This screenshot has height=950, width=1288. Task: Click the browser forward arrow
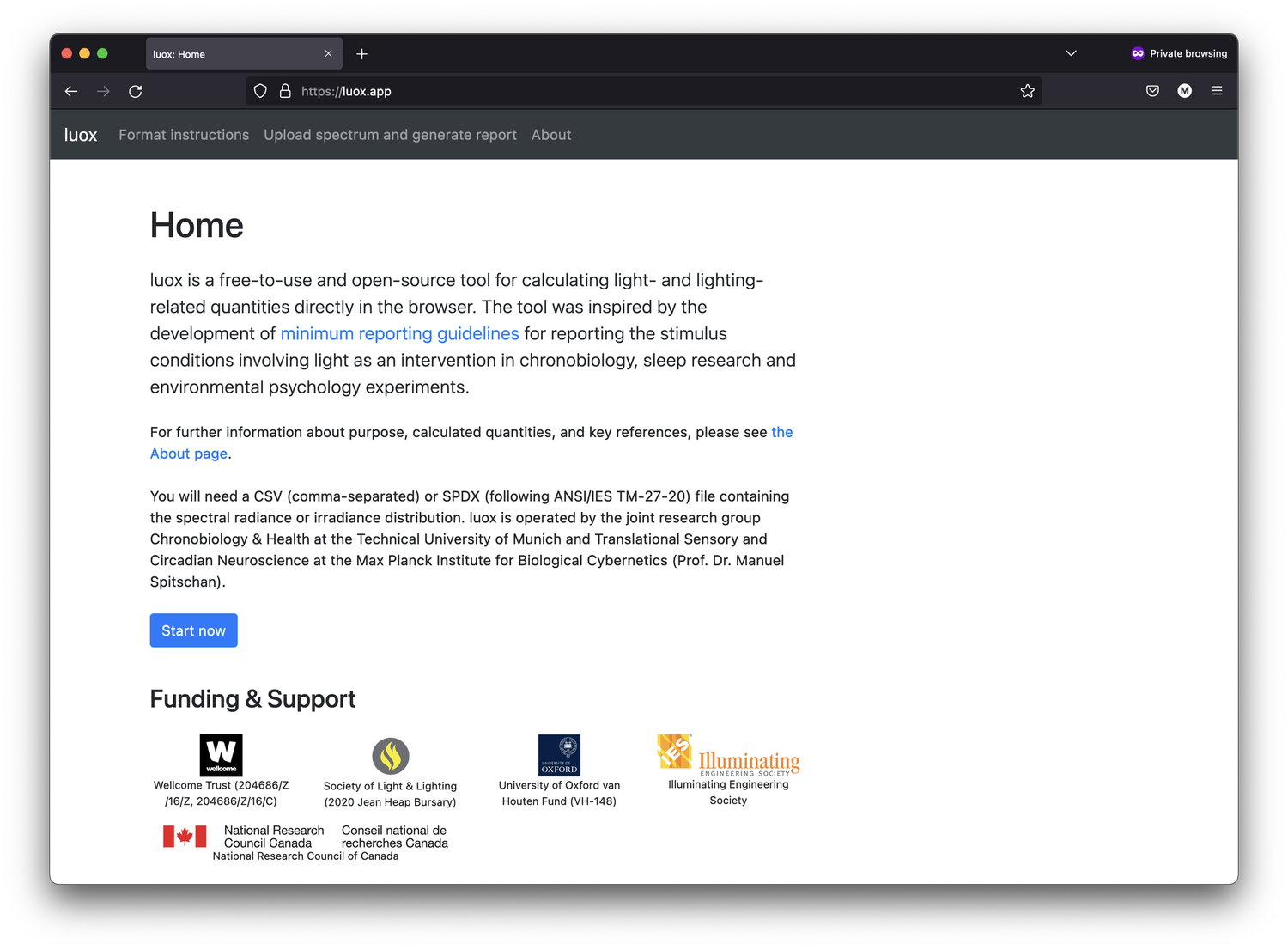[103, 91]
